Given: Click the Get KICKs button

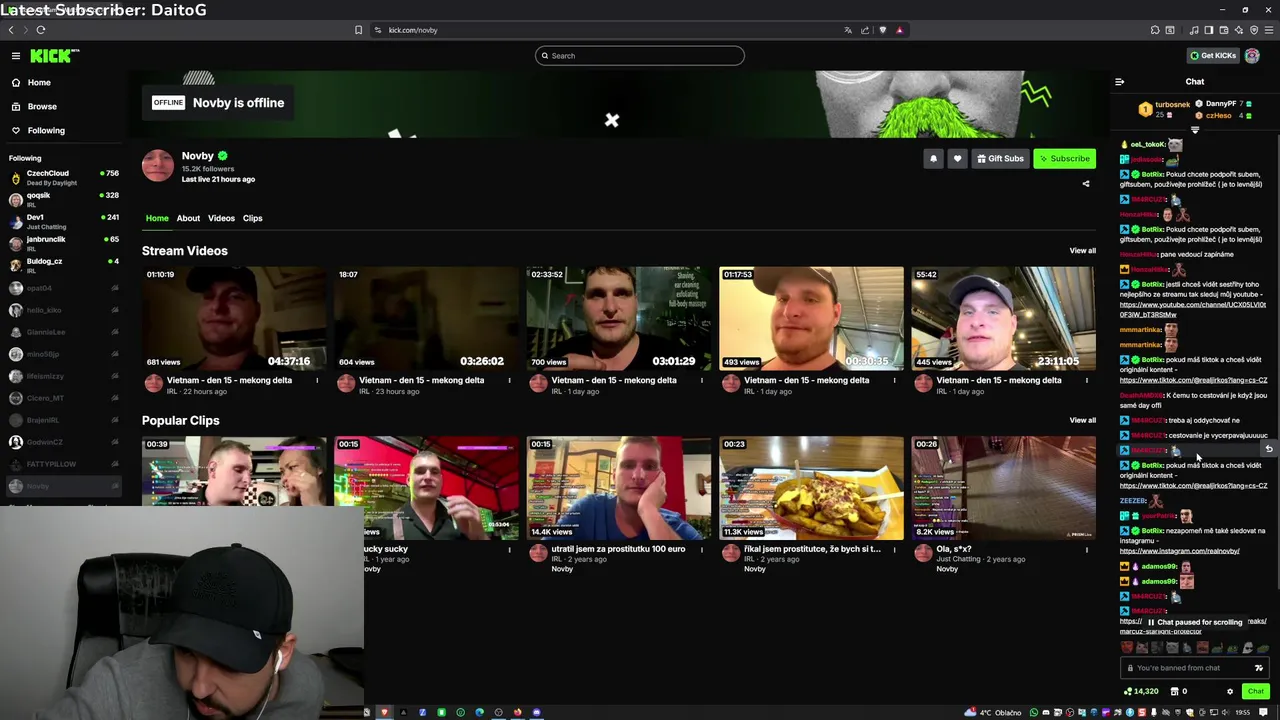Looking at the screenshot, I should pos(1213,55).
